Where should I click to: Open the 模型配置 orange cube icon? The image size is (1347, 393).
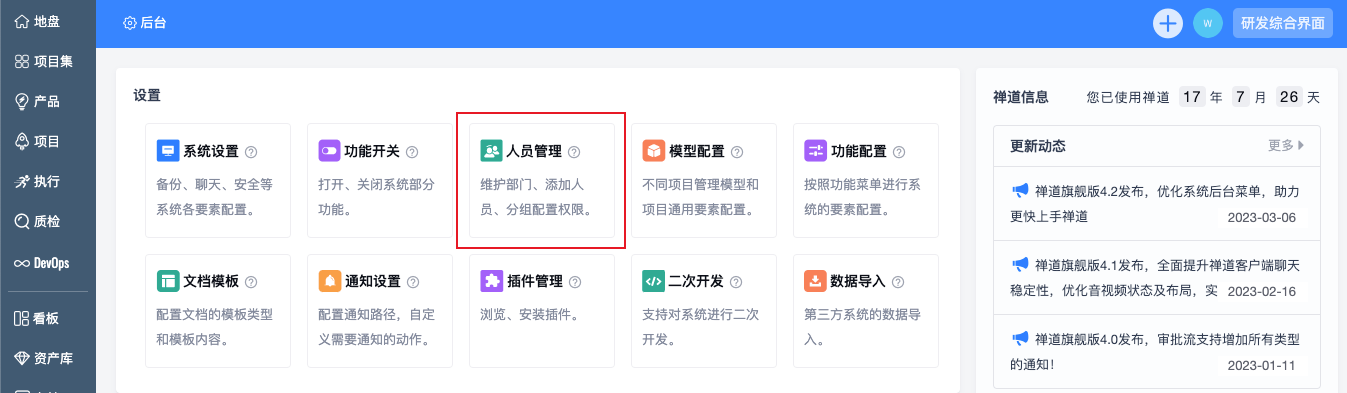[x=654, y=152]
